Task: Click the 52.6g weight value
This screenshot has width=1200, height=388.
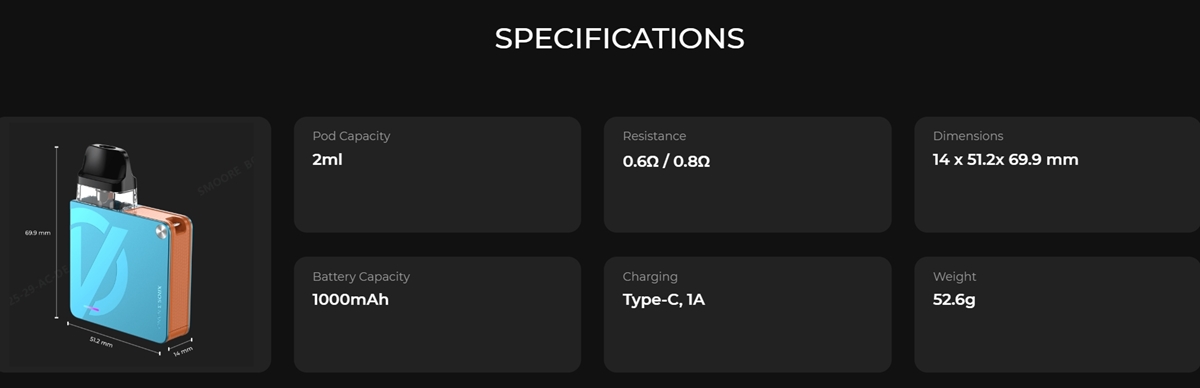Action: pyautogui.click(x=954, y=300)
